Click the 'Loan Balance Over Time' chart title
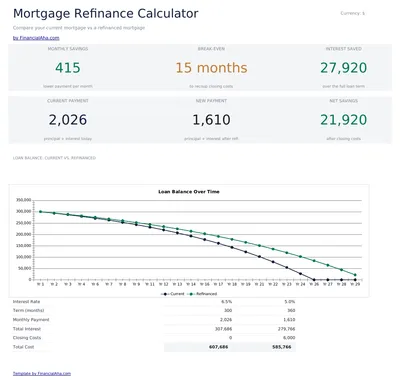Image resolution: width=400 pixels, height=384 pixels. coord(189,192)
